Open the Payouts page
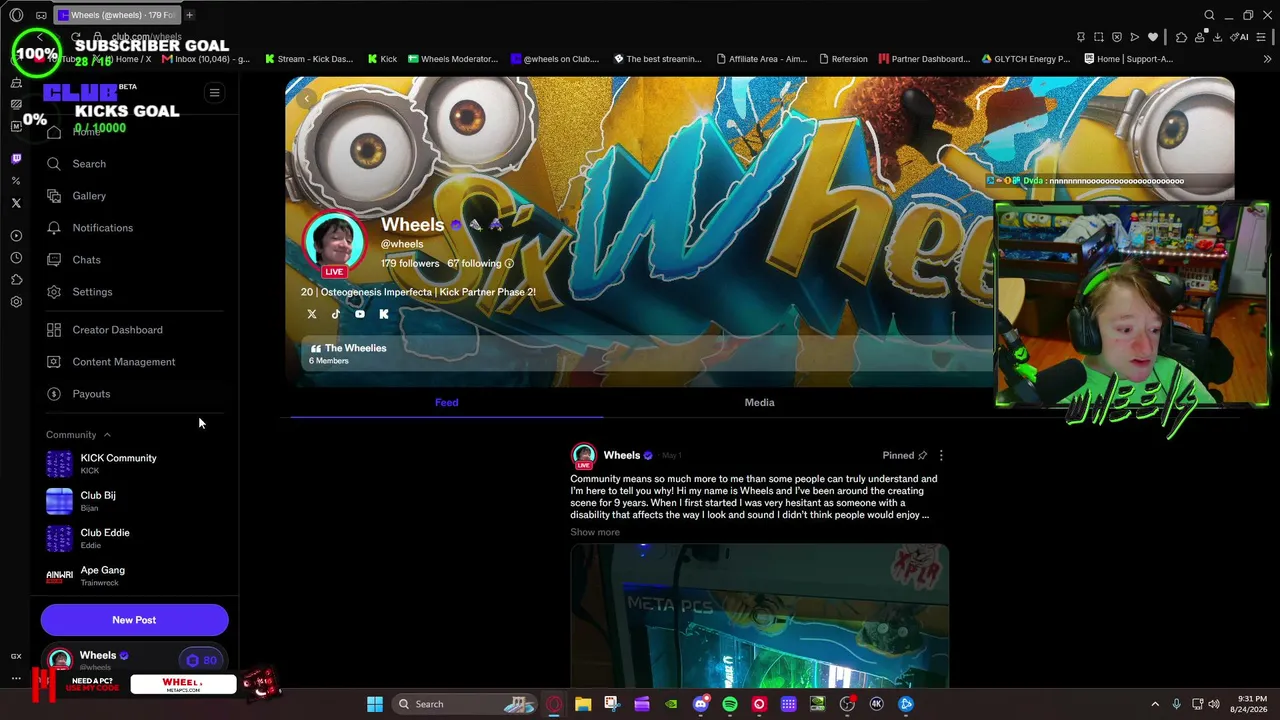 click(91, 394)
